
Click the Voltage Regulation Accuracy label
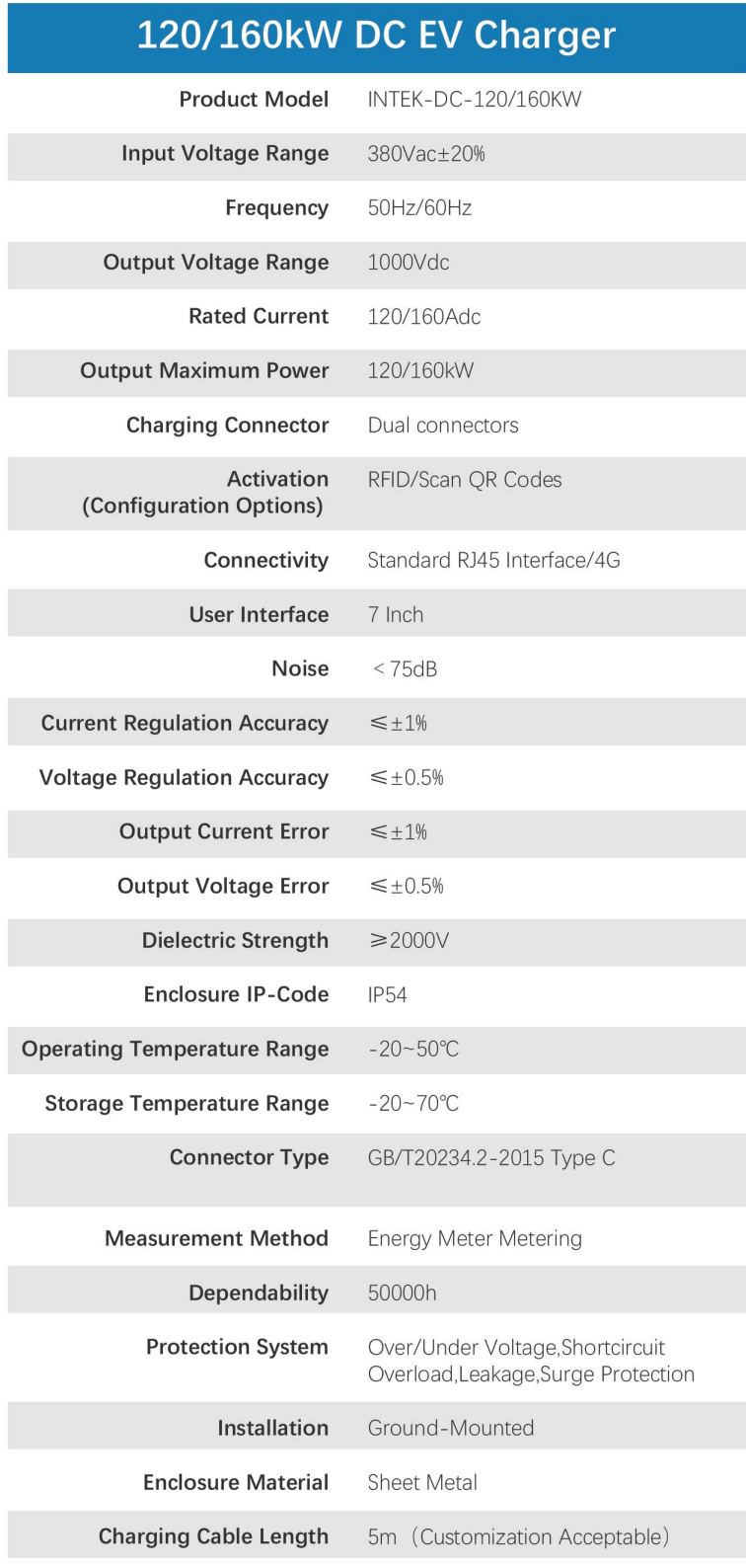click(x=184, y=778)
